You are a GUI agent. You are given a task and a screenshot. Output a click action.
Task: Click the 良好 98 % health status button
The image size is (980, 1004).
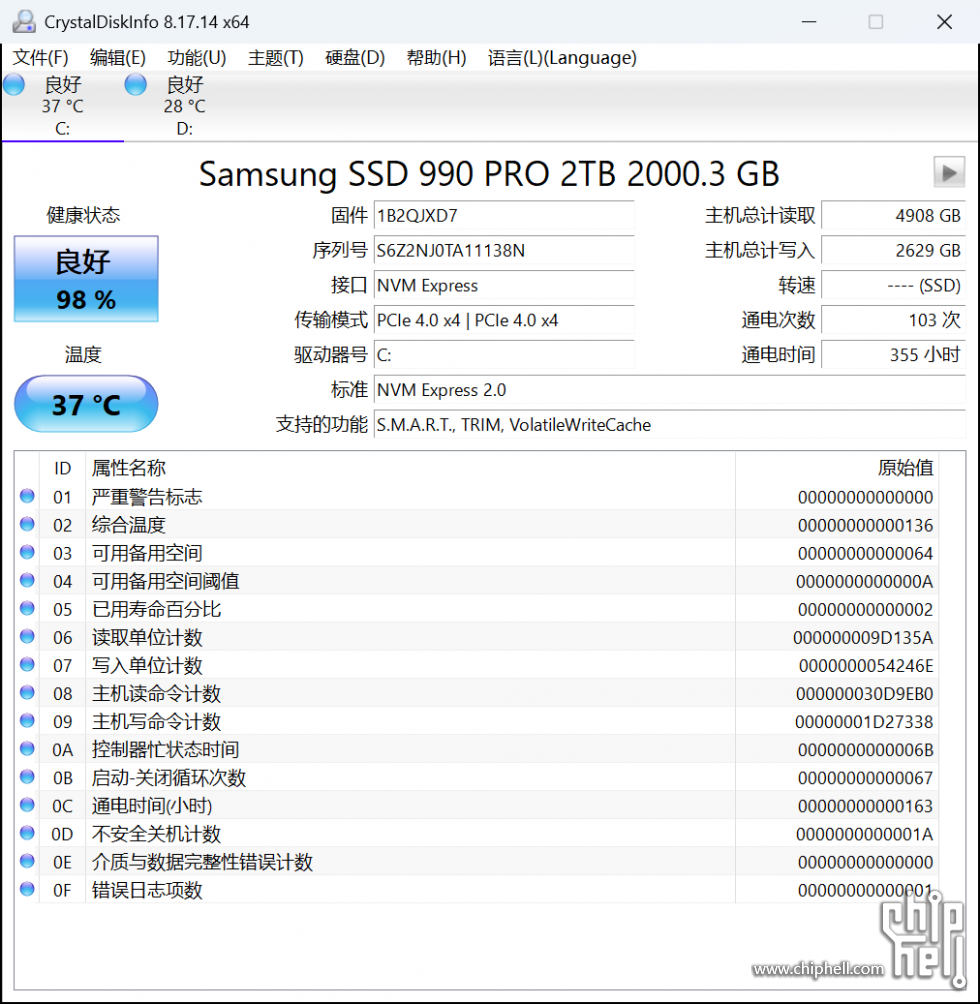click(x=86, y=279)
